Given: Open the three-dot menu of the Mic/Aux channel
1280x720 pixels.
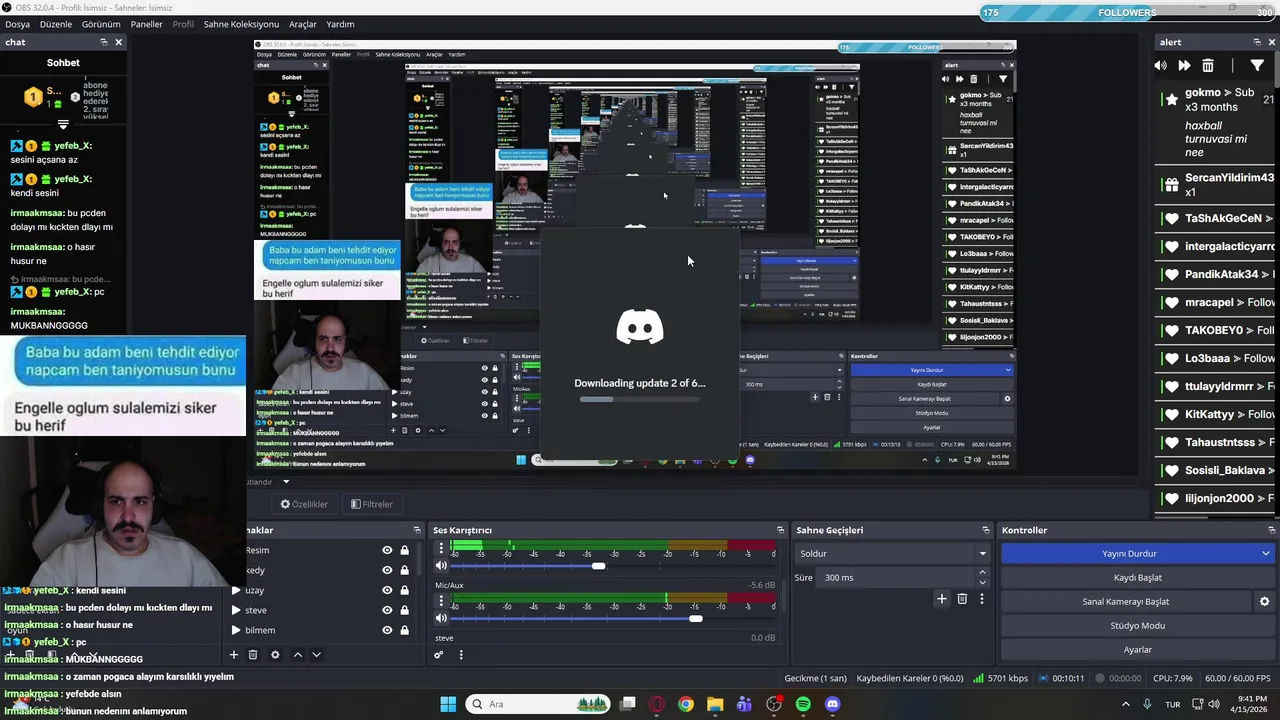Looking at the screenshot, I should pyautogui.click(x=441, y=601).
